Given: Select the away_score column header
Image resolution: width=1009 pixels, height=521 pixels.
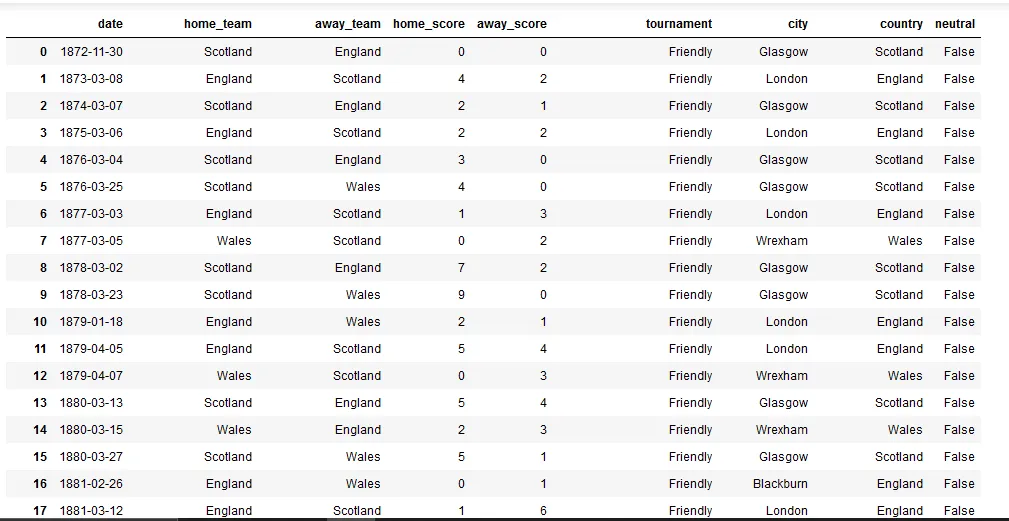Looking at the screenshot, I should [512, 24].
